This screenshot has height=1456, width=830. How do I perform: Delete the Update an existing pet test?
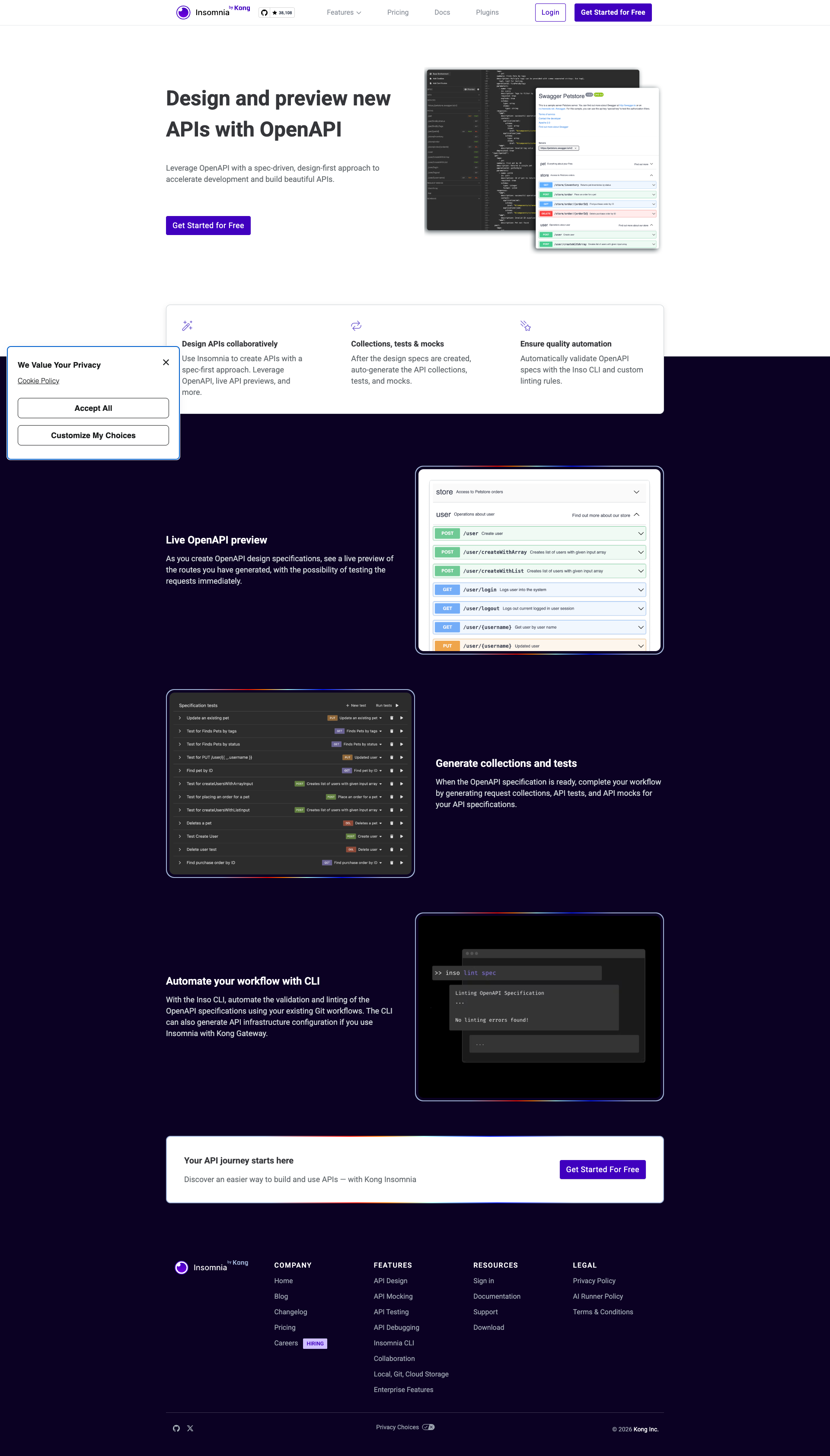pos(392,718)
